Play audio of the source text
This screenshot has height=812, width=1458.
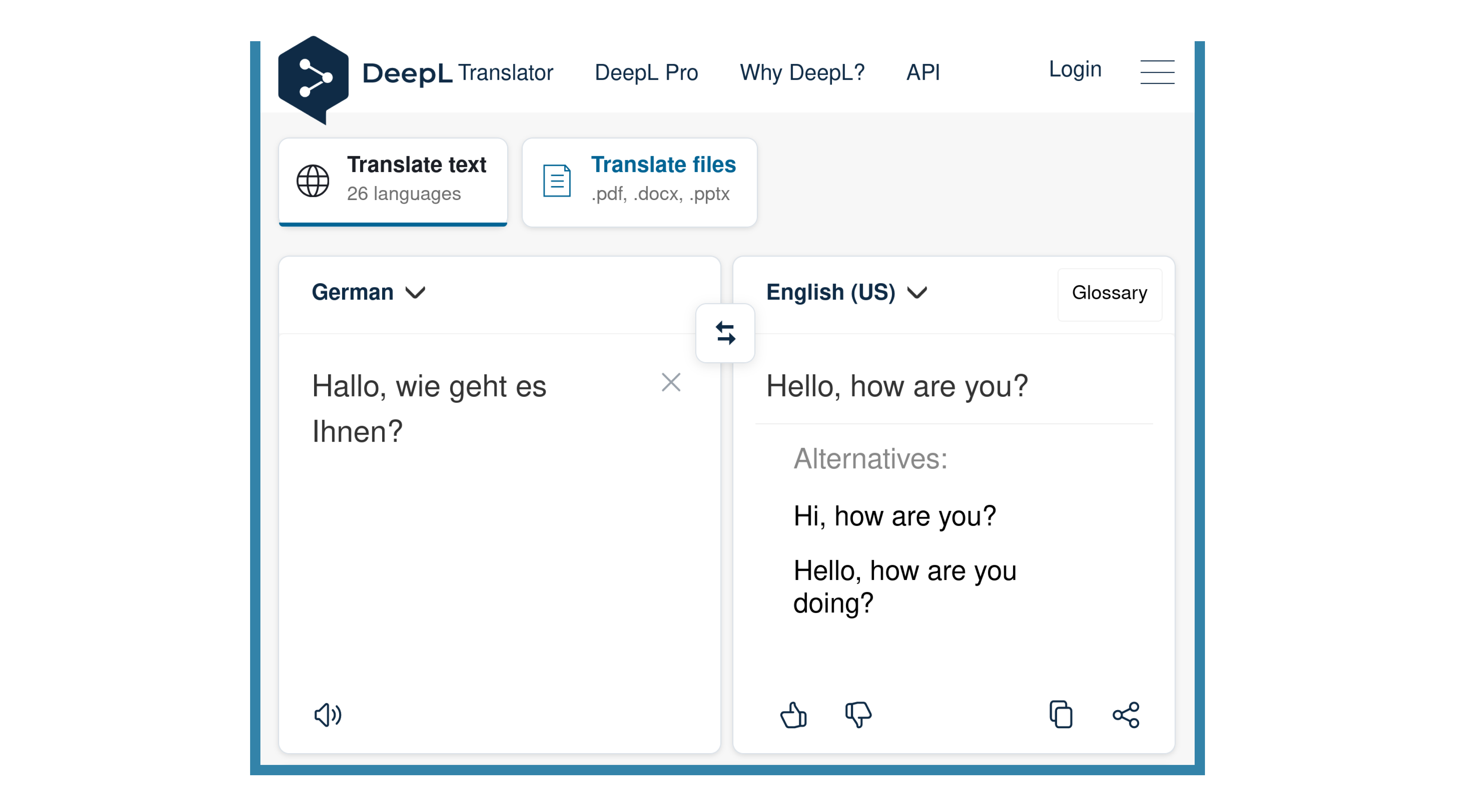(328, 715)
